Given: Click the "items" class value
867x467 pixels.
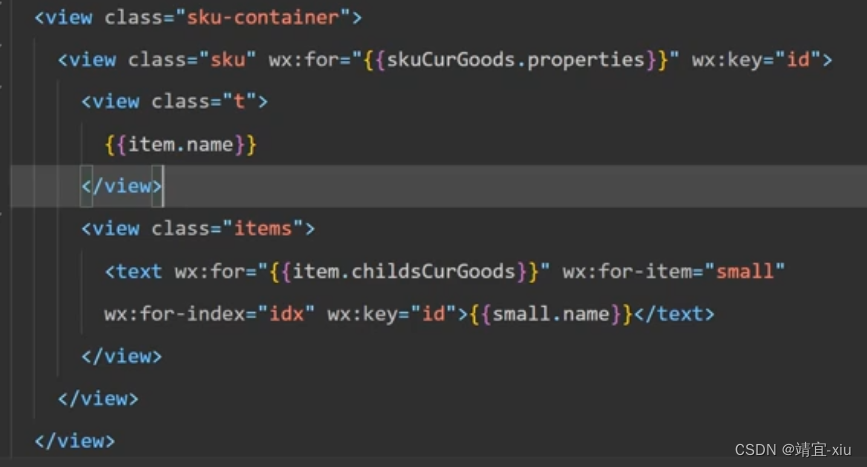Looking at the screenshot, I should click(x=263, y=228).
